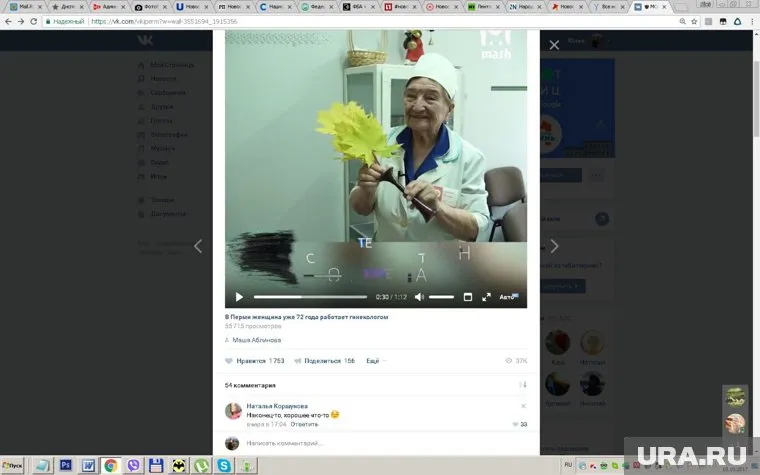Expand the Ещё menu under the post
Viewport: 760px width, 475px height.
tap(376, 361)
